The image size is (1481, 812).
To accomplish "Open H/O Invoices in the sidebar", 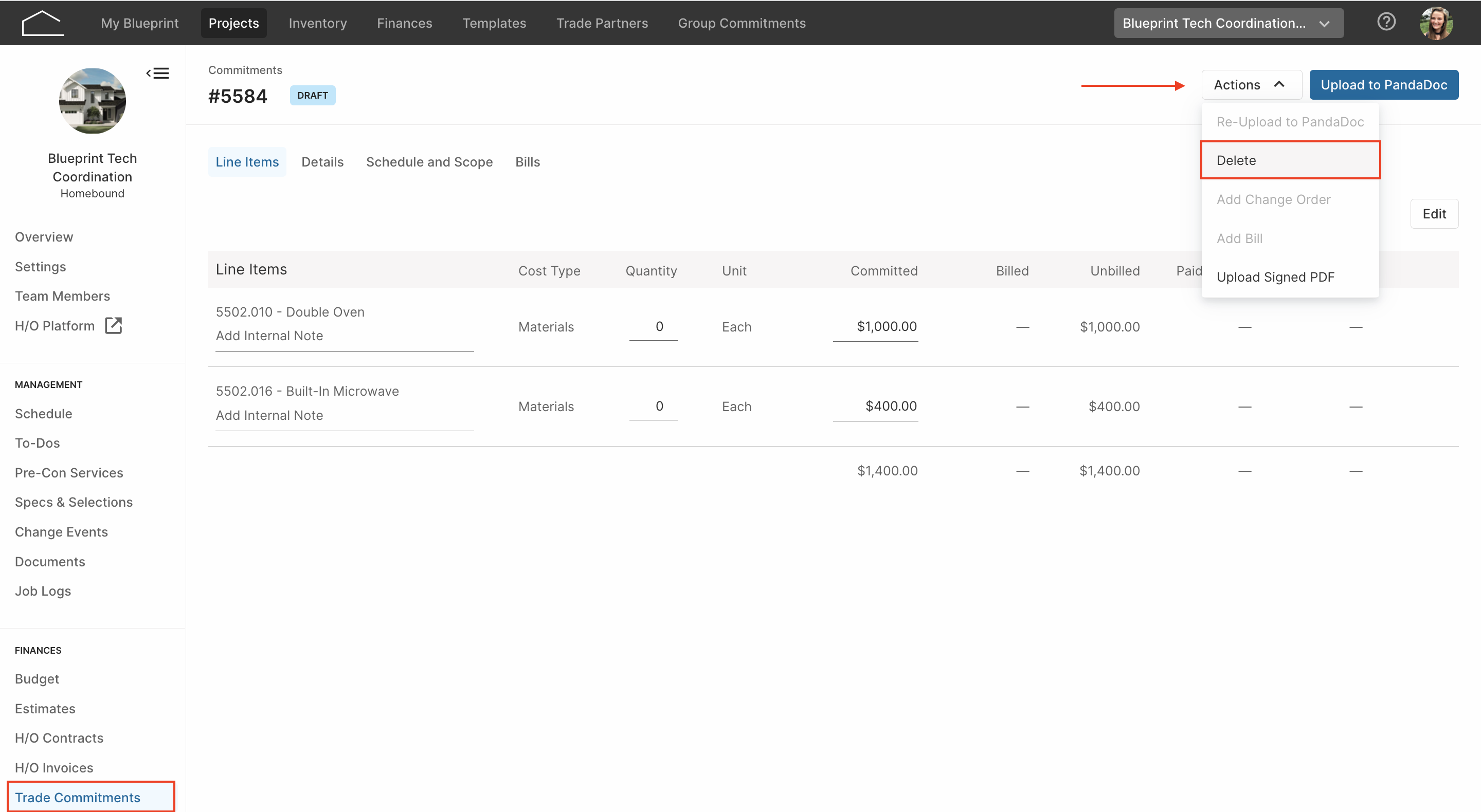I will click(54, 768).
